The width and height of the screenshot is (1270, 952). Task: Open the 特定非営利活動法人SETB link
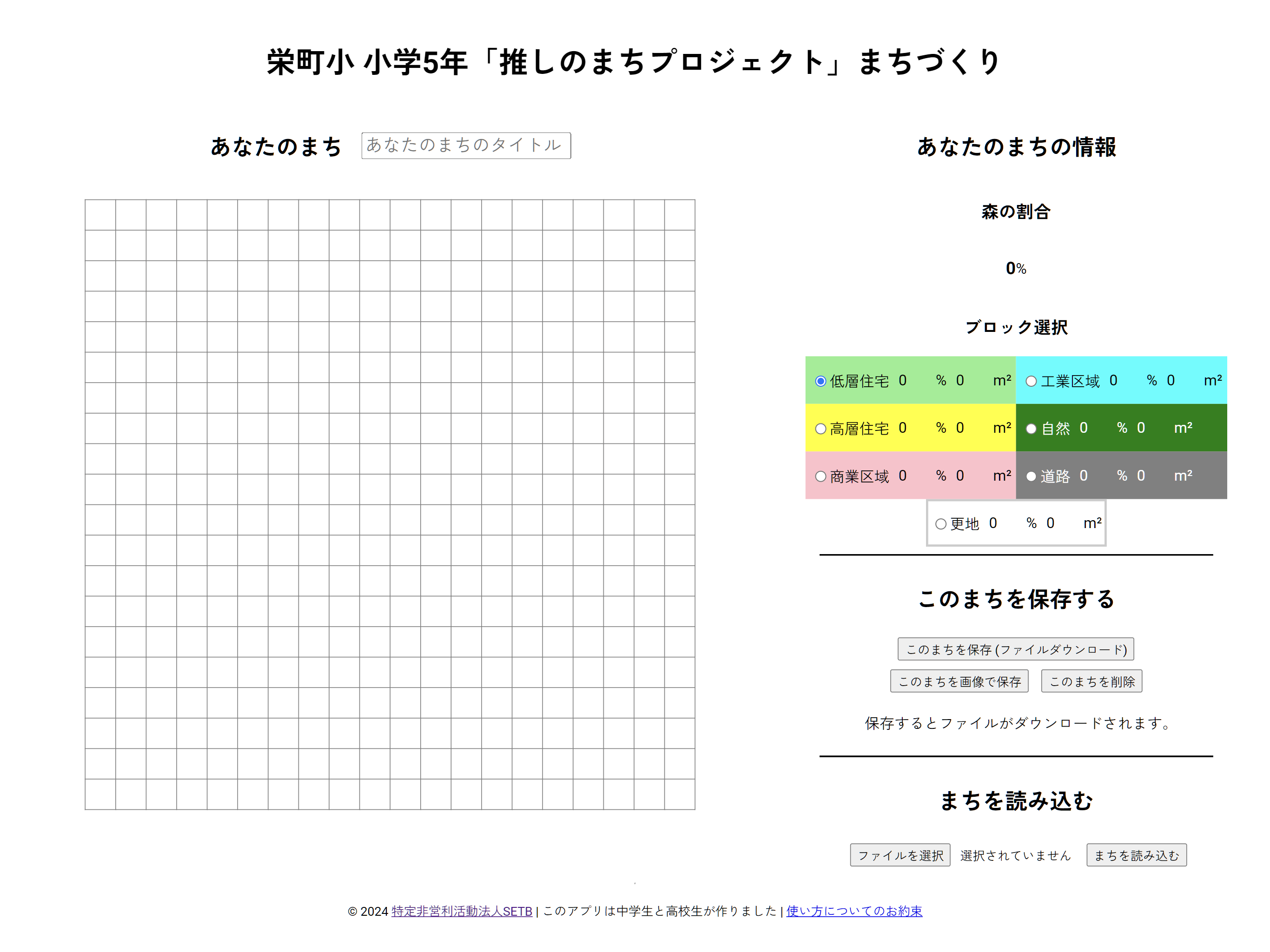pyautogui.click(x=462, y=911)
